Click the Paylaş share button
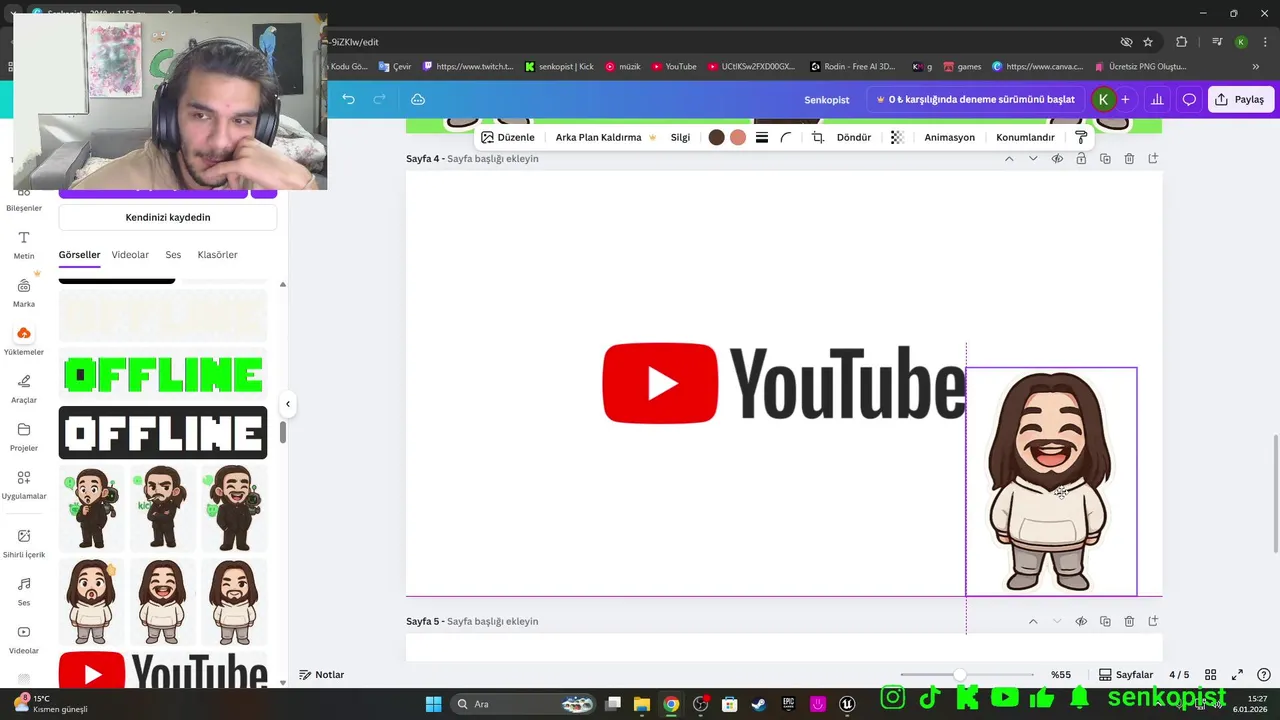This screenshot has height=720, width=1280. click(x=1239, y=99)
